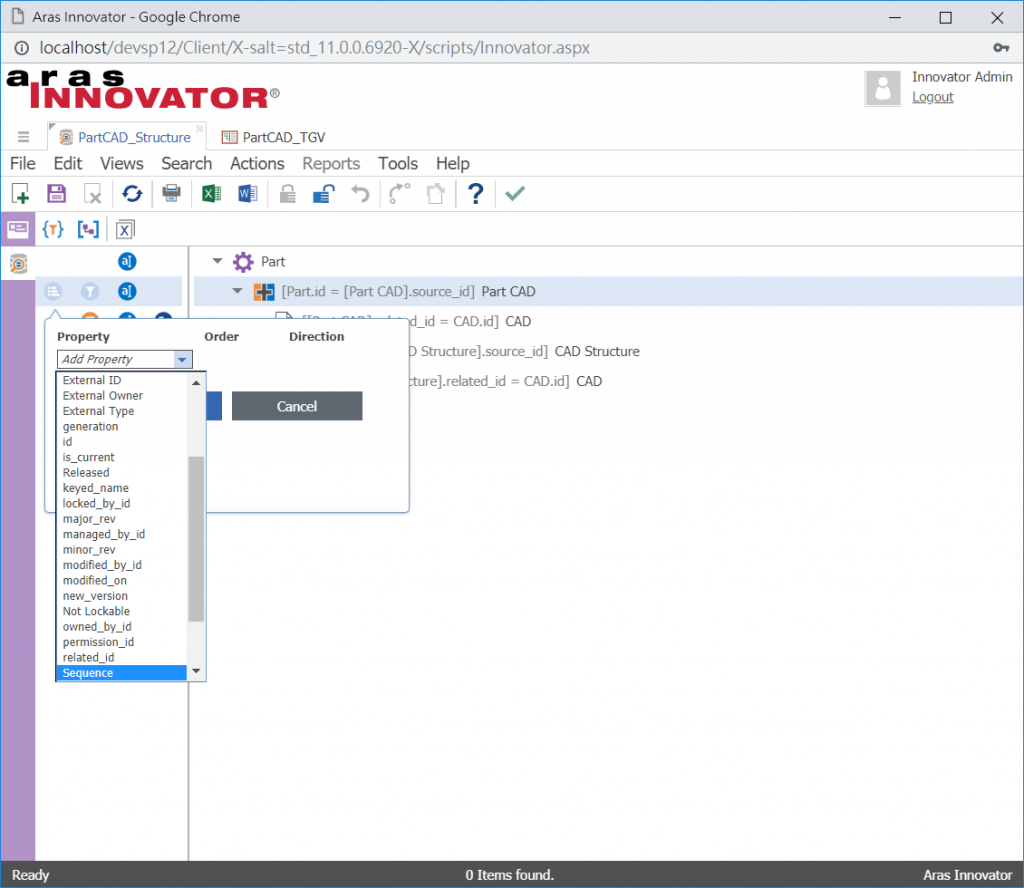This screenshot has height=888, width=1024.
Task: Collapse the Part tree node
Action: pos(217,261)
